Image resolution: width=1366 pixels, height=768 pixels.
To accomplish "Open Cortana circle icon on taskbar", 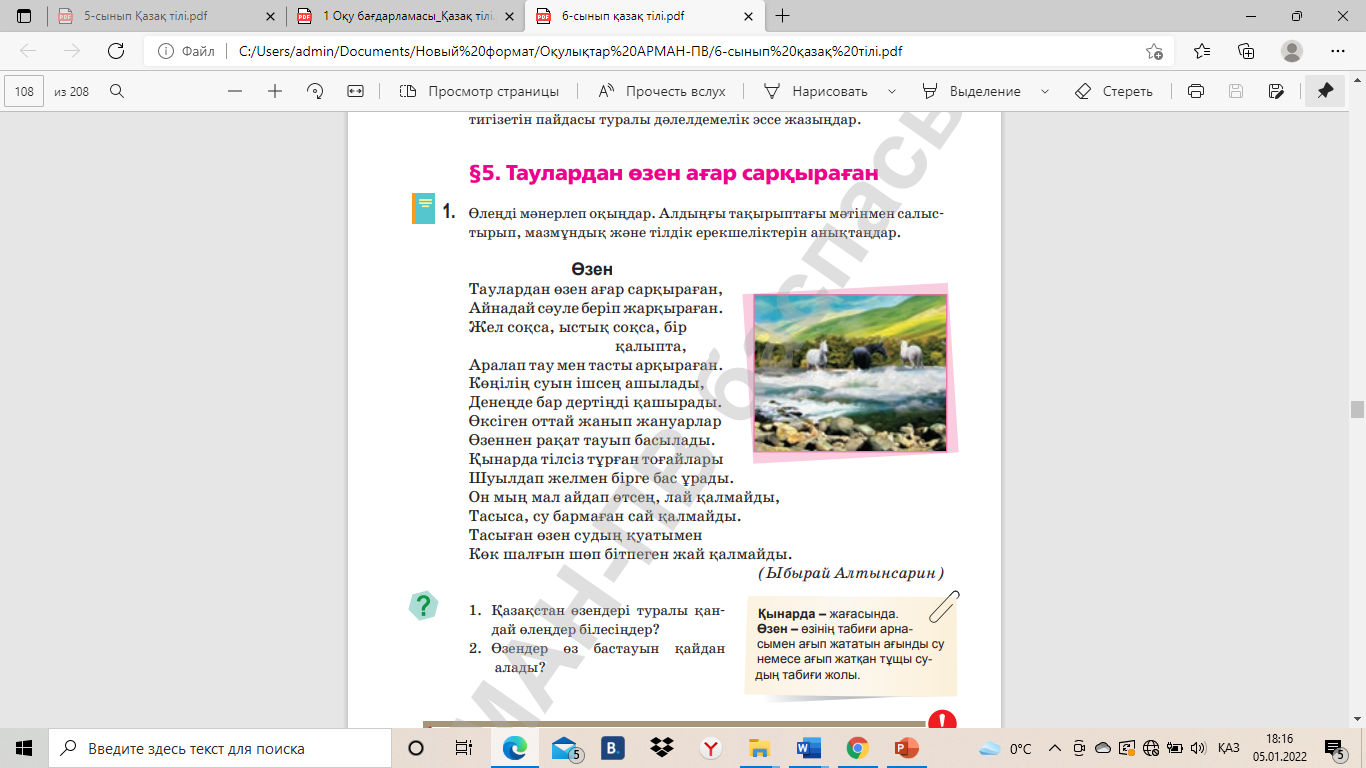I will point(416,748).
